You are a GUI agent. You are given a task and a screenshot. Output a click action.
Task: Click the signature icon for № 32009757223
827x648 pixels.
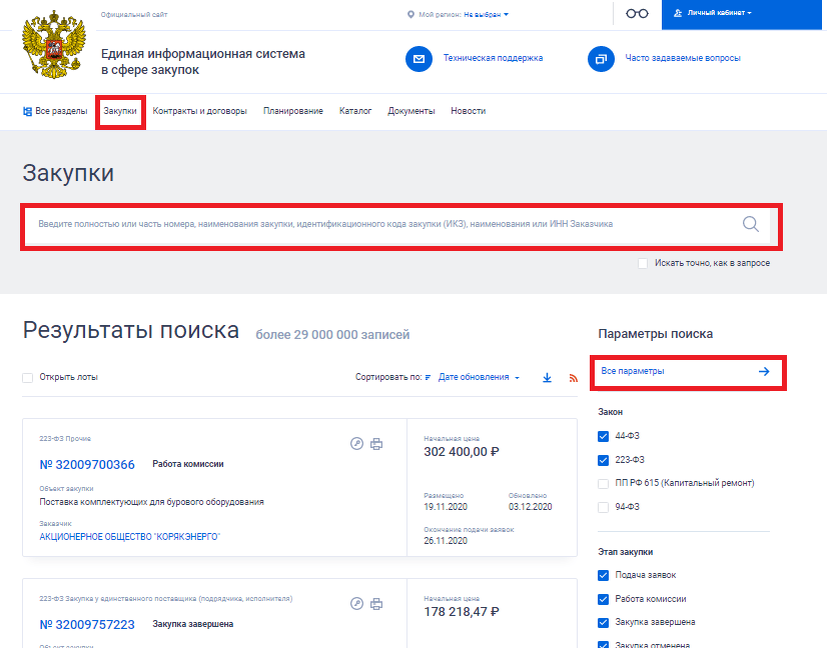(357, 604)
